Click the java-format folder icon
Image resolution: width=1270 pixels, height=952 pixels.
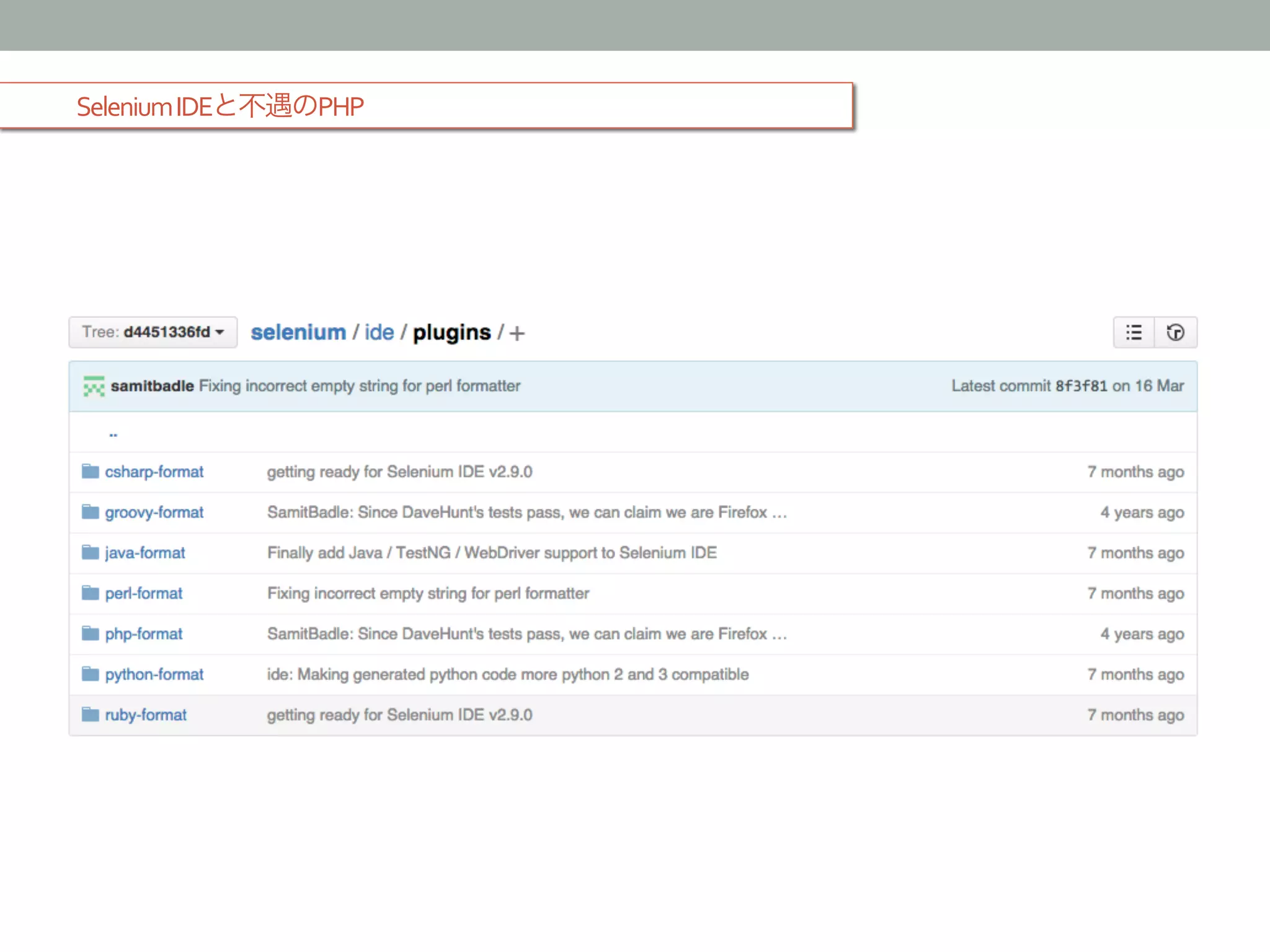point(91,552)
